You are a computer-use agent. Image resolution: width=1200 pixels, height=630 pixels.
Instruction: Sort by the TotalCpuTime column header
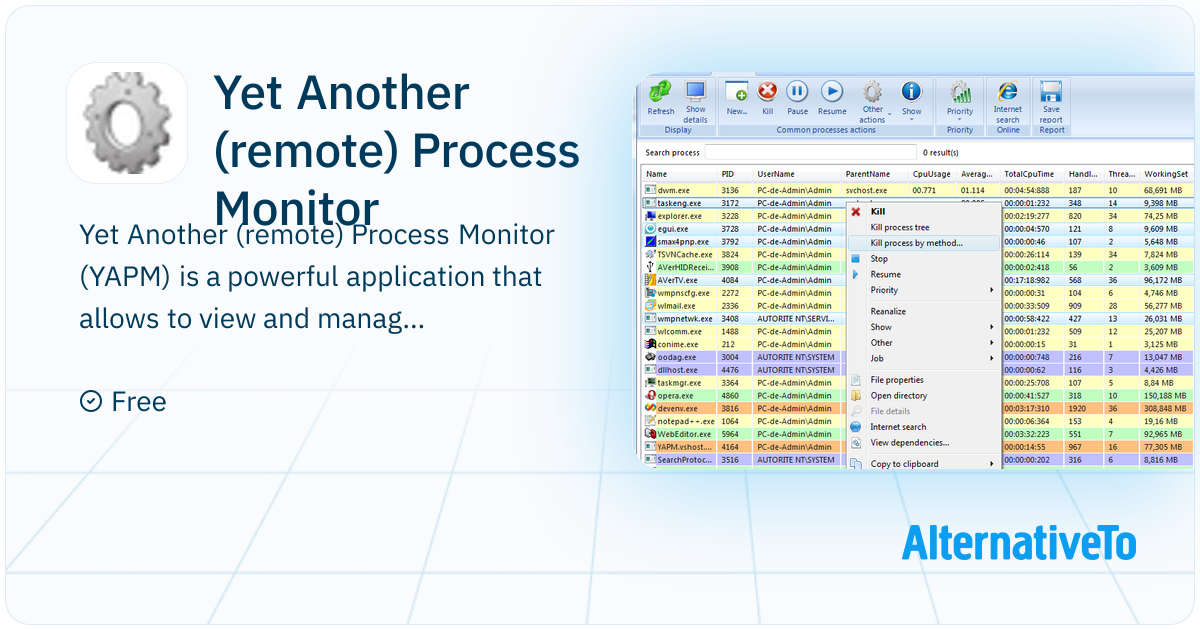(x=1032, y=174)
